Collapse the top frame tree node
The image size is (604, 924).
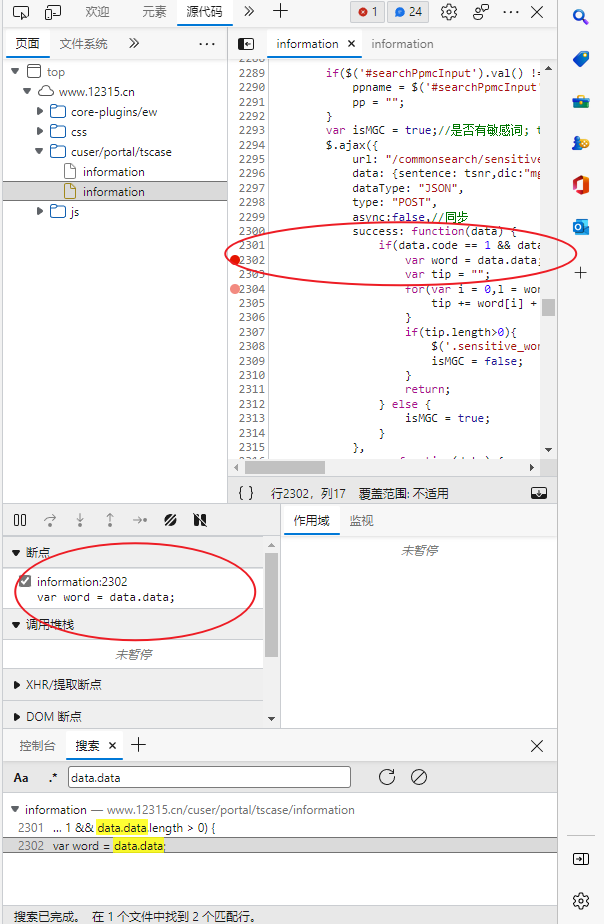[15, 71]
